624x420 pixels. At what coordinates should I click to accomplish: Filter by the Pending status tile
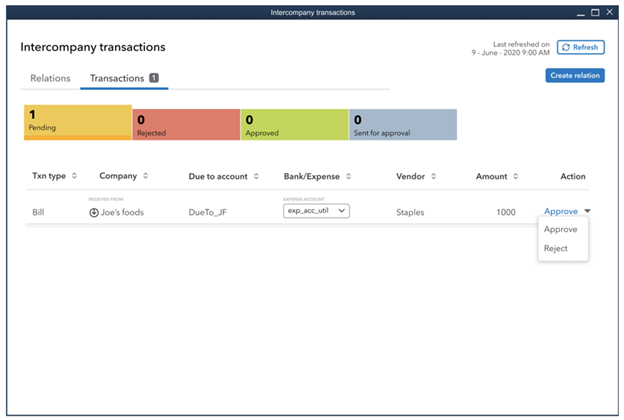pos(77,122)
